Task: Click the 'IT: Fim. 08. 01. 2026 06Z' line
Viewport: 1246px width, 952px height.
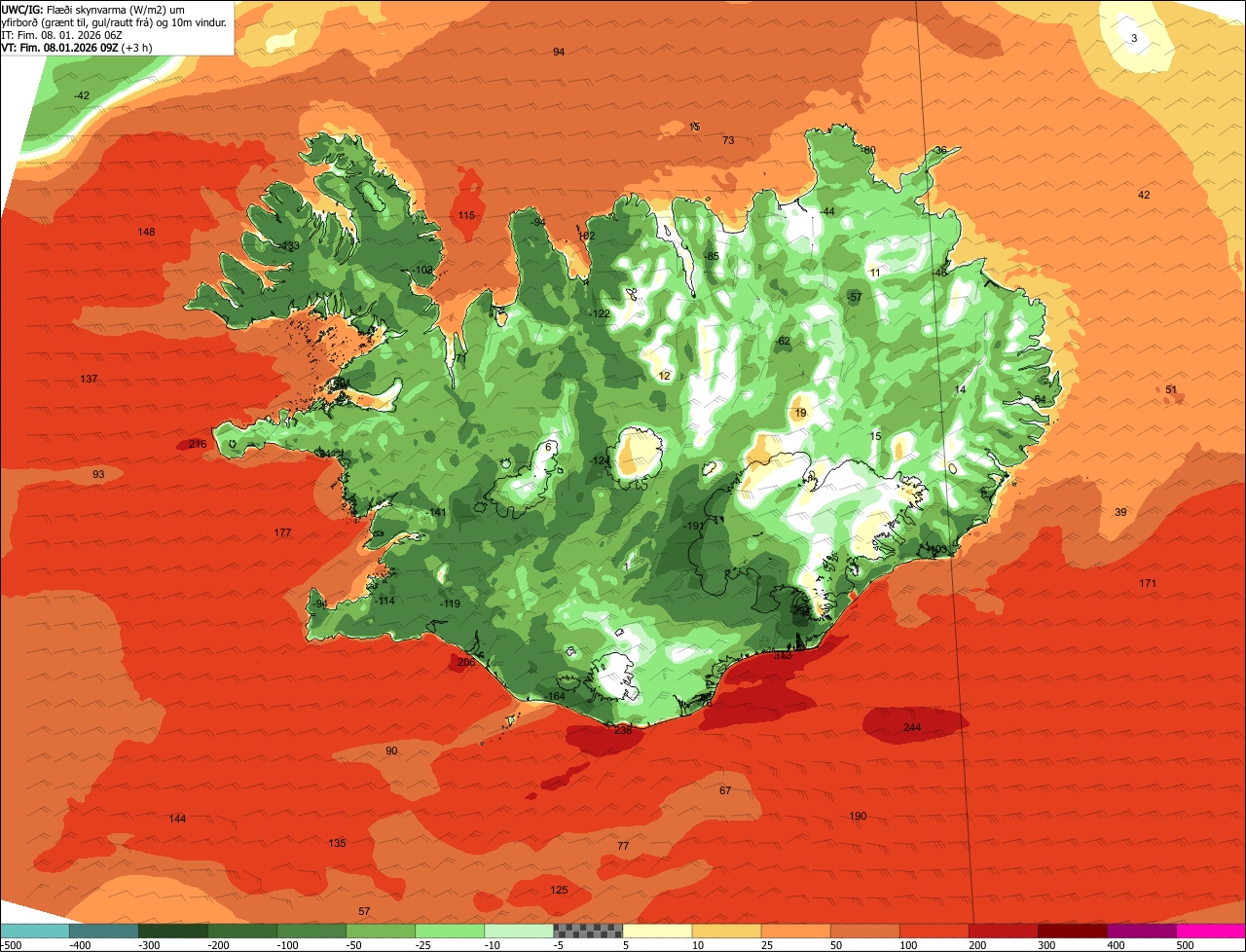Action: (61, 34)
